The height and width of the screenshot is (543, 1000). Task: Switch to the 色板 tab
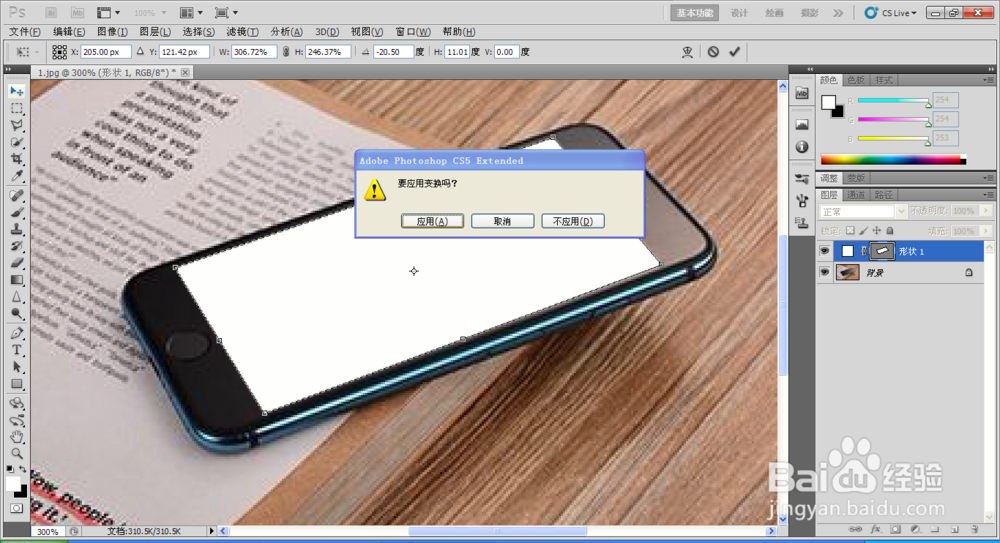coord(856,80)
